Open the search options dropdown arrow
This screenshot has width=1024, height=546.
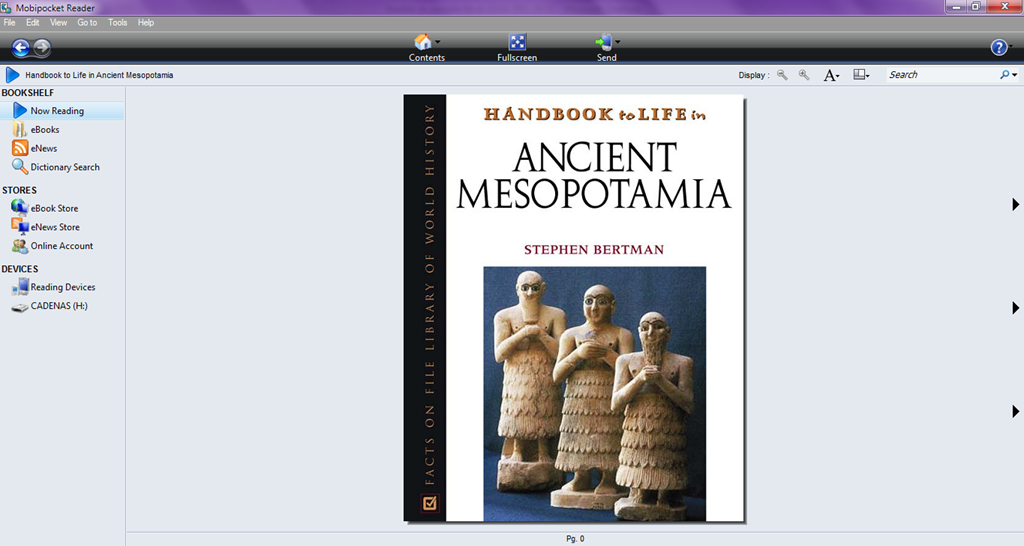(x=1014, y=75)
